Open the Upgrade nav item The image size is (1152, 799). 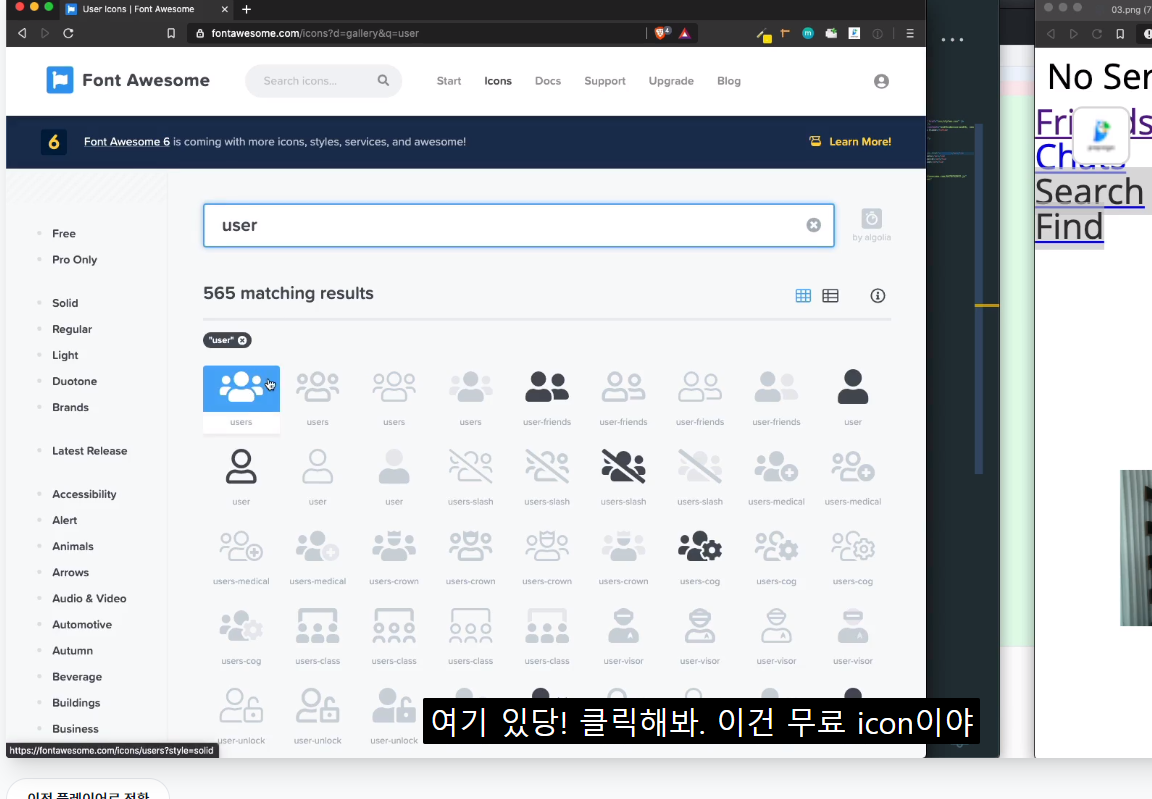click(671, 81)
